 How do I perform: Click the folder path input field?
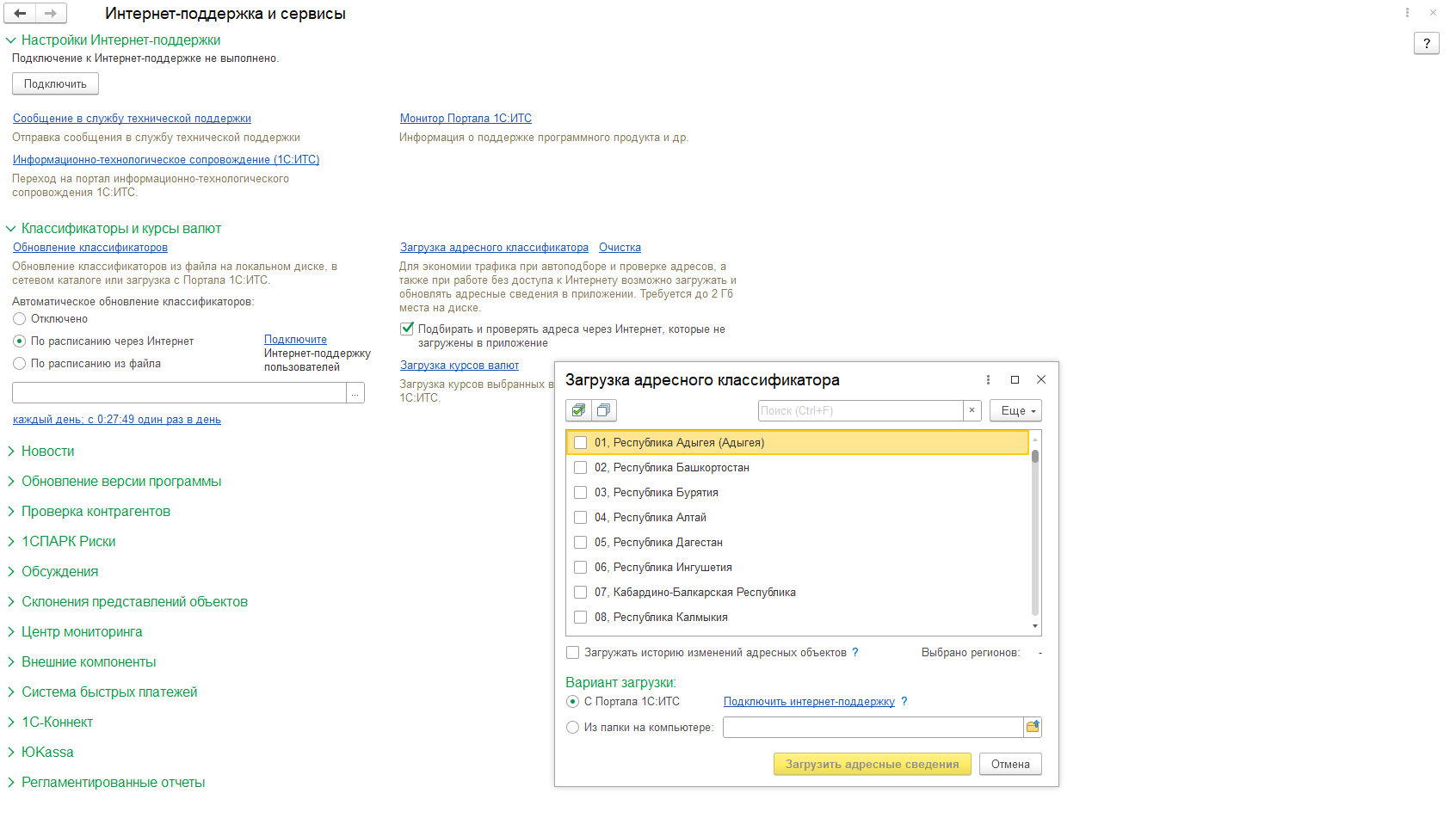click(873, 727)
